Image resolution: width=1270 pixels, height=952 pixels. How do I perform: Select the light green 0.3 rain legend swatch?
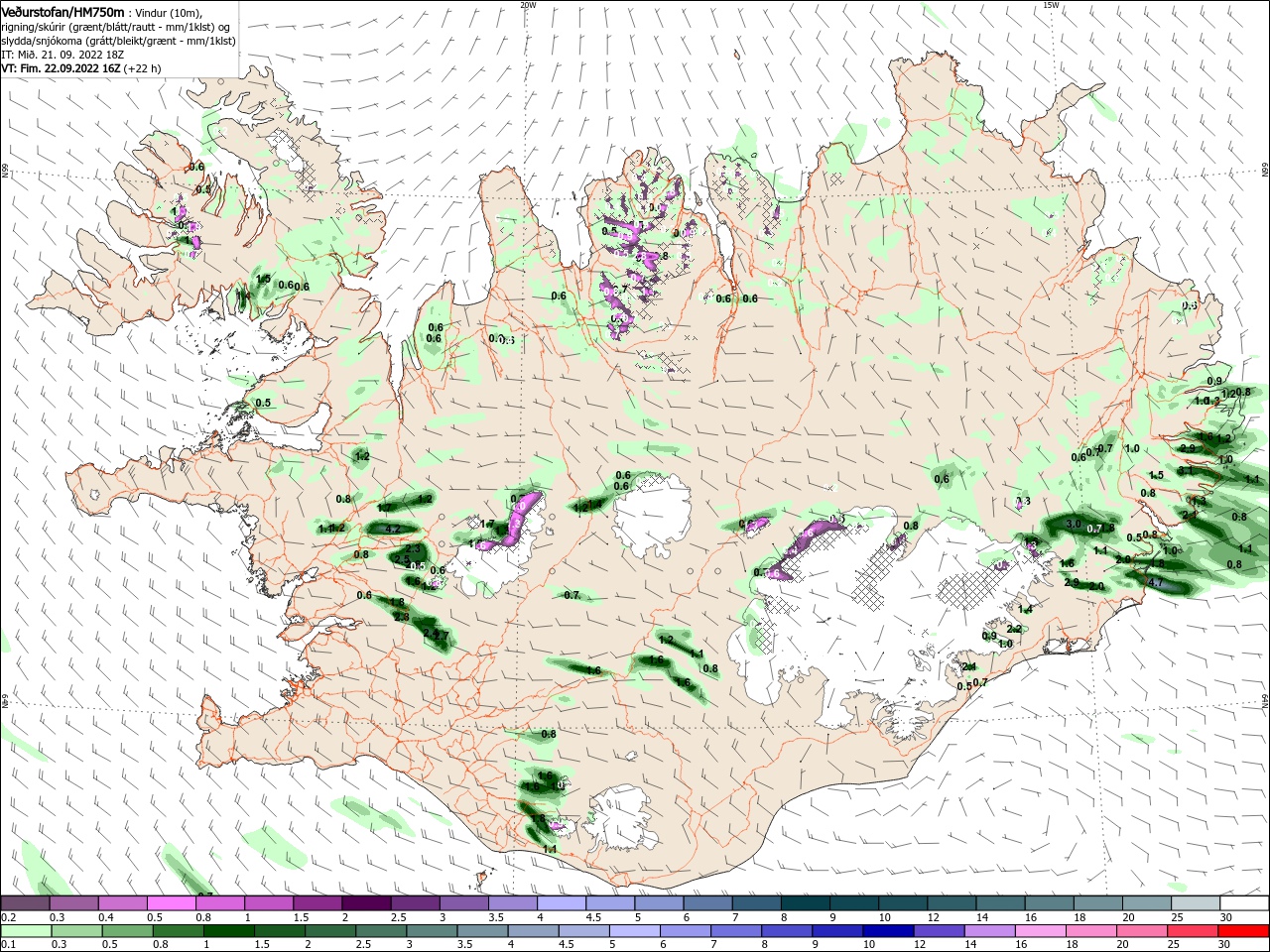pos(78,931)
